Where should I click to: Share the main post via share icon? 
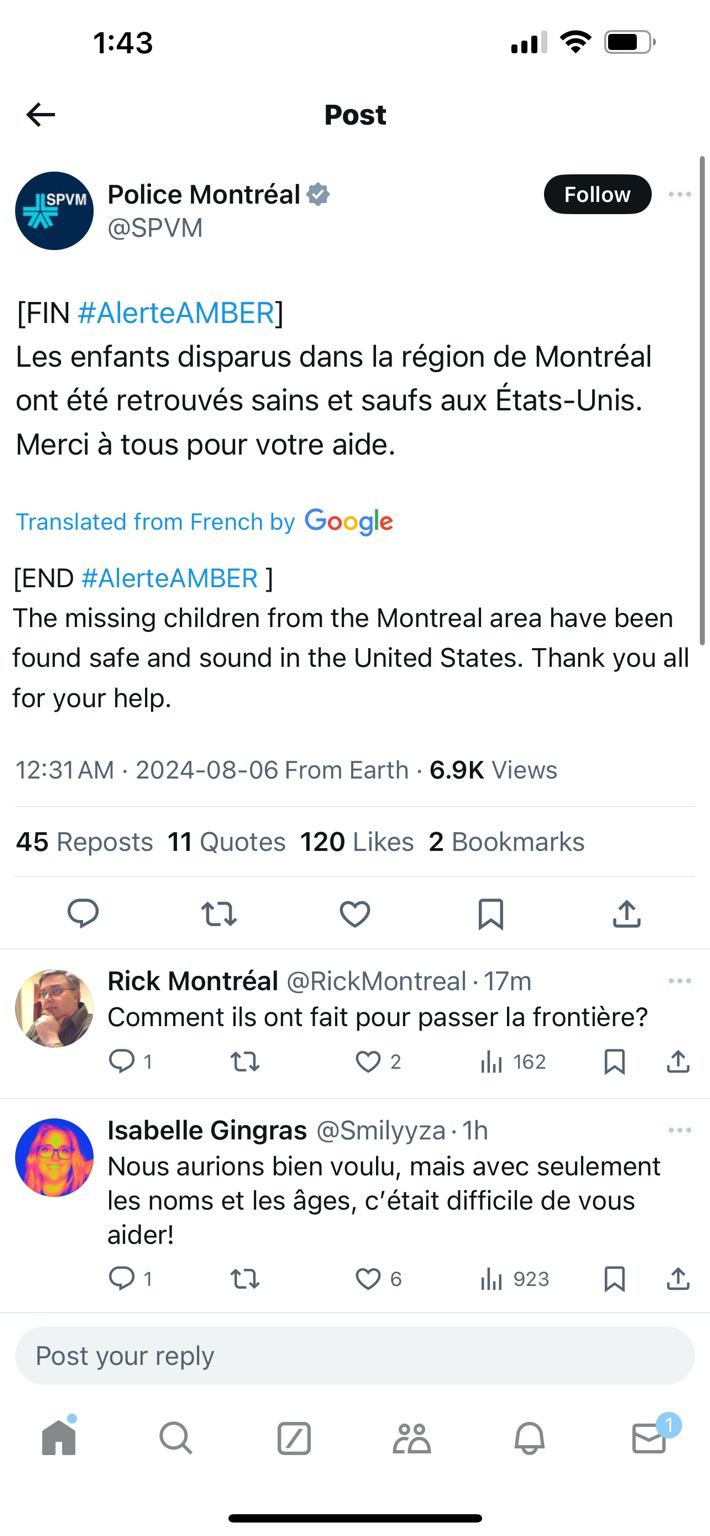tap(626, 913)
